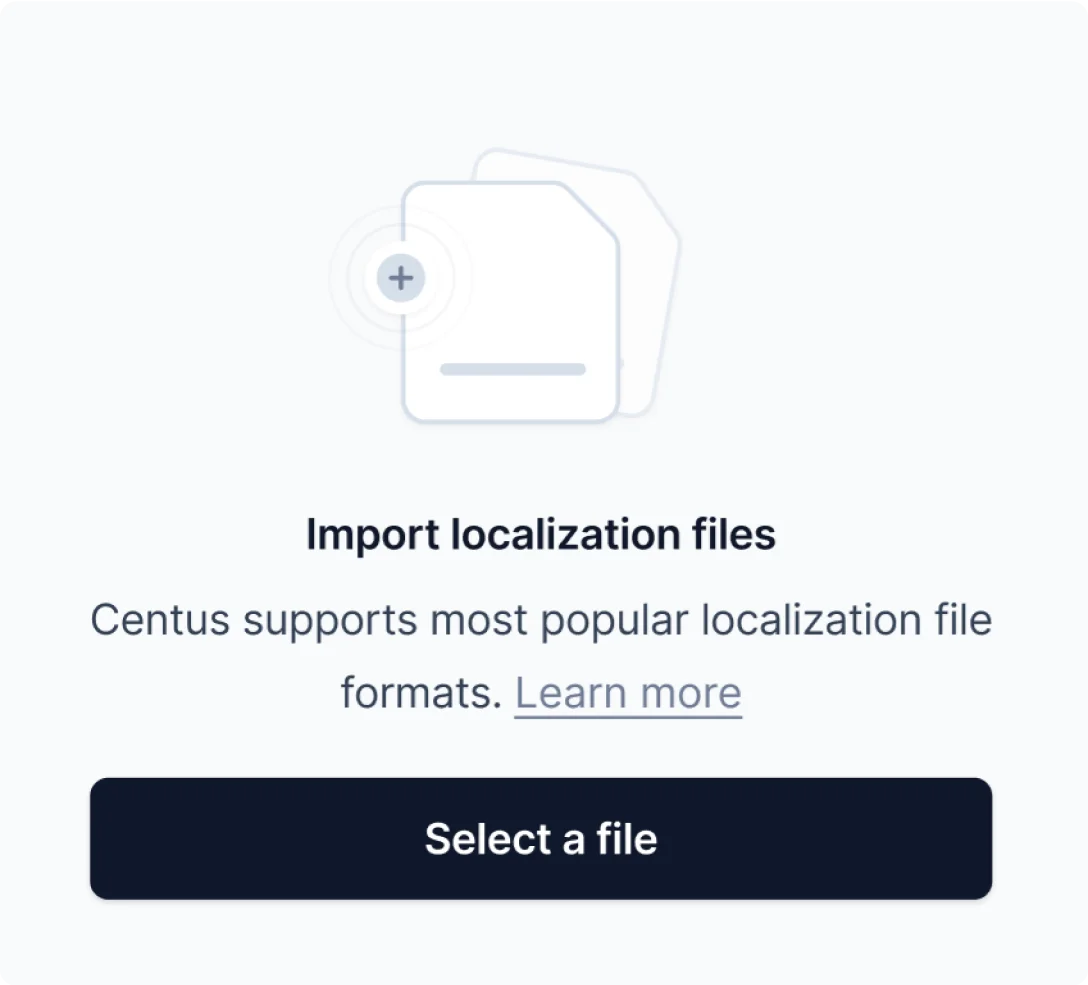Click the underlined Learn more text
Viewport: 1088px width, 985px height.
pyautogui.click(x=627, y=691)
